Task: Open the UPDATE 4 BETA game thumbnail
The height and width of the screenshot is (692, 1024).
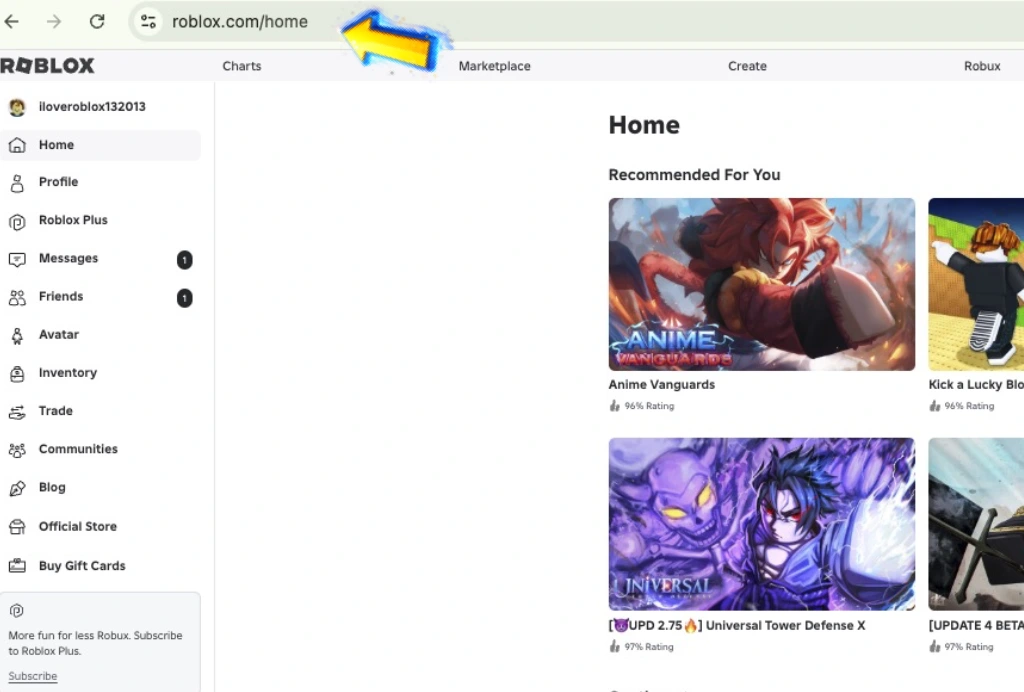Action: [976, 524]
